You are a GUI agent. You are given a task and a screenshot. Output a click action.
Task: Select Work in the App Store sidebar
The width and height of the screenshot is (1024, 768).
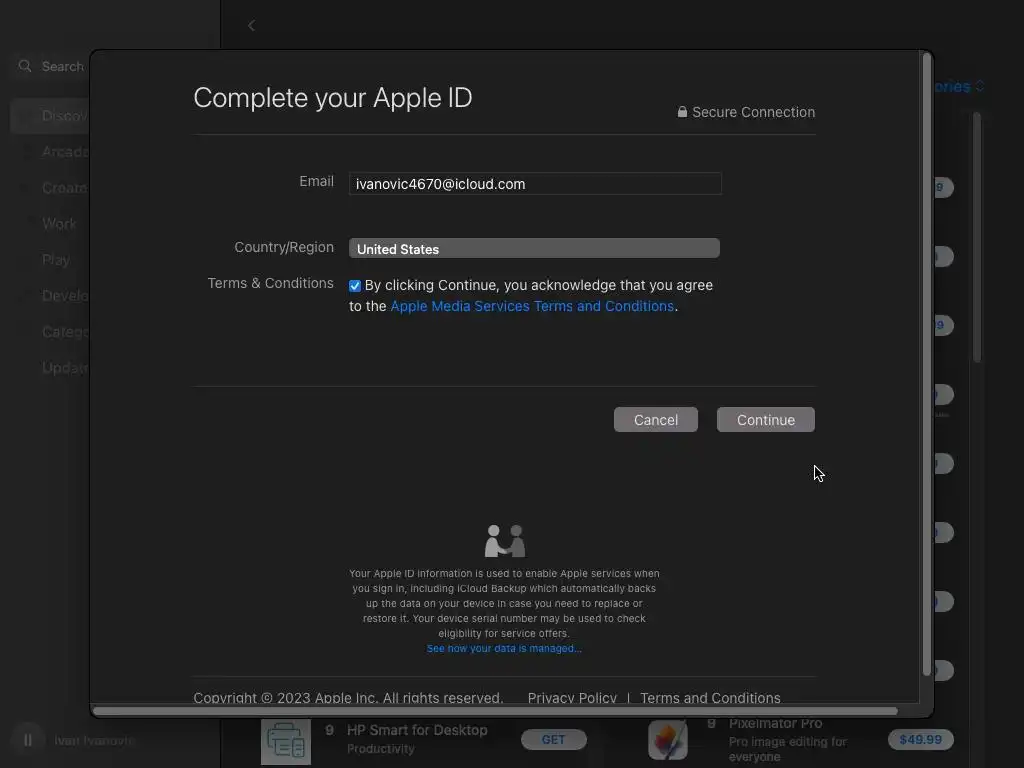tap(50, 224)
